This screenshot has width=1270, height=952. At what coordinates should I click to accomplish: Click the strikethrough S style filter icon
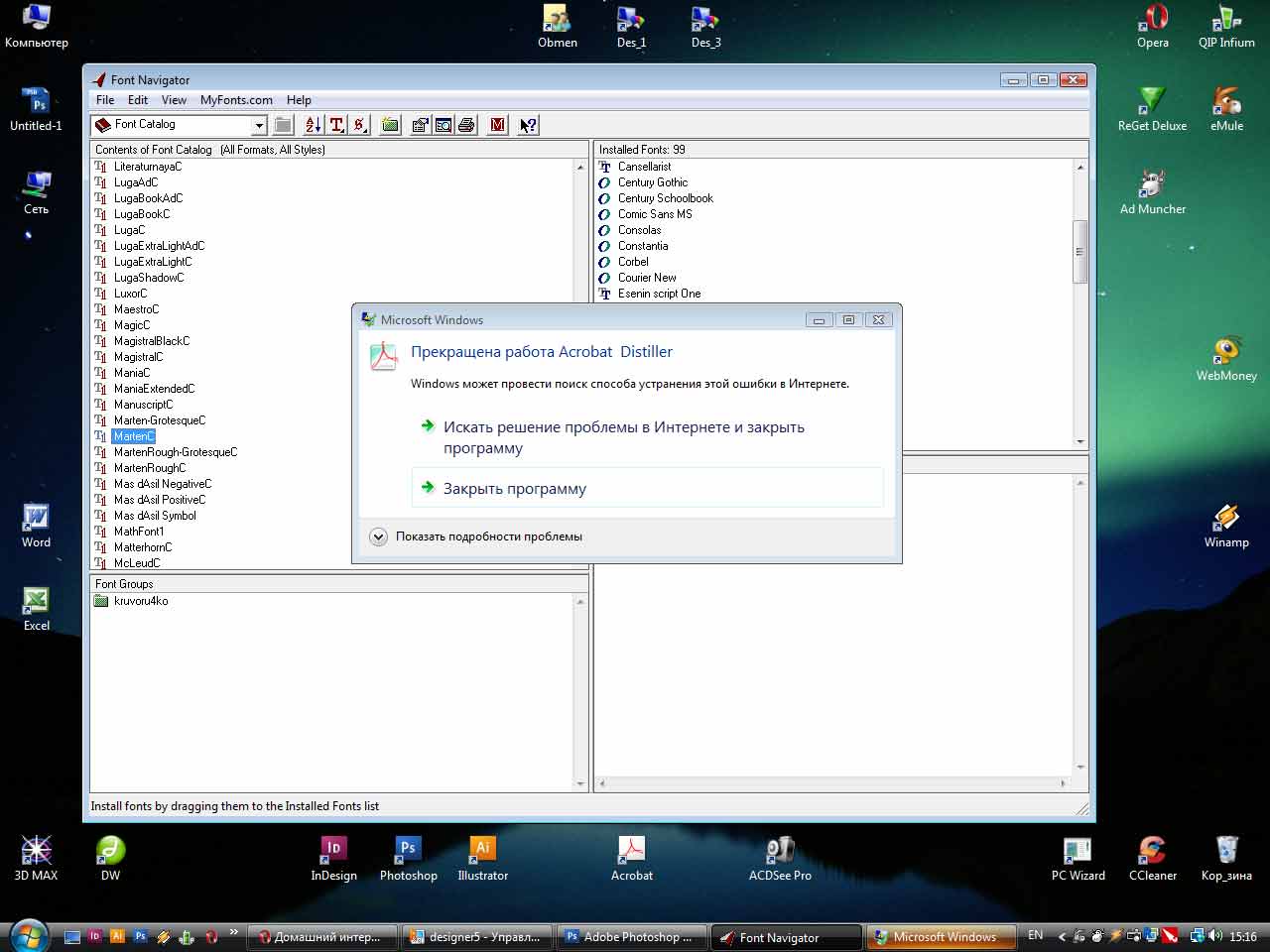click(359, 125)
